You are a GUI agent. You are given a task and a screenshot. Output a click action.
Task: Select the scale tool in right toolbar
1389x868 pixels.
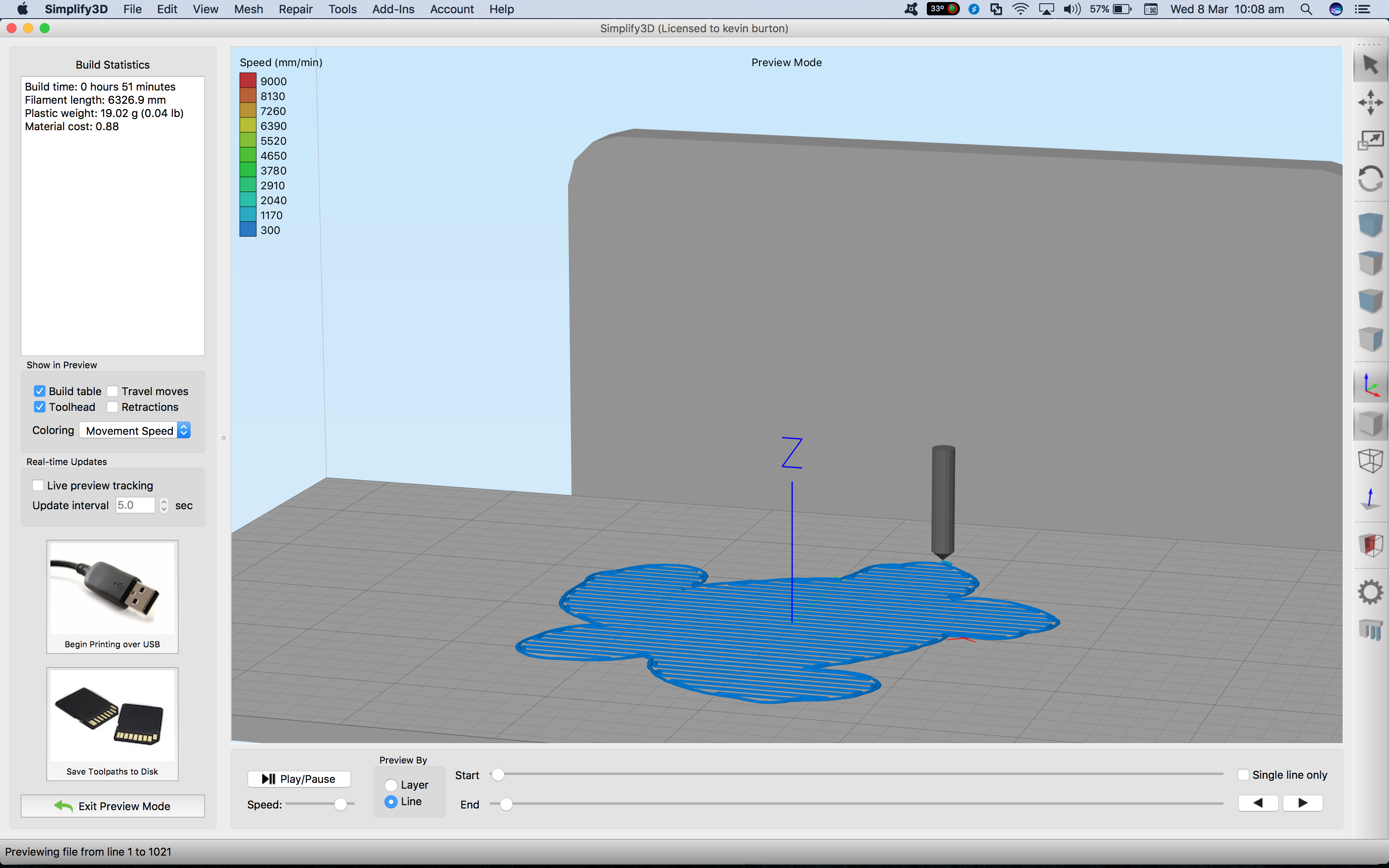(x=1371, y=140)
